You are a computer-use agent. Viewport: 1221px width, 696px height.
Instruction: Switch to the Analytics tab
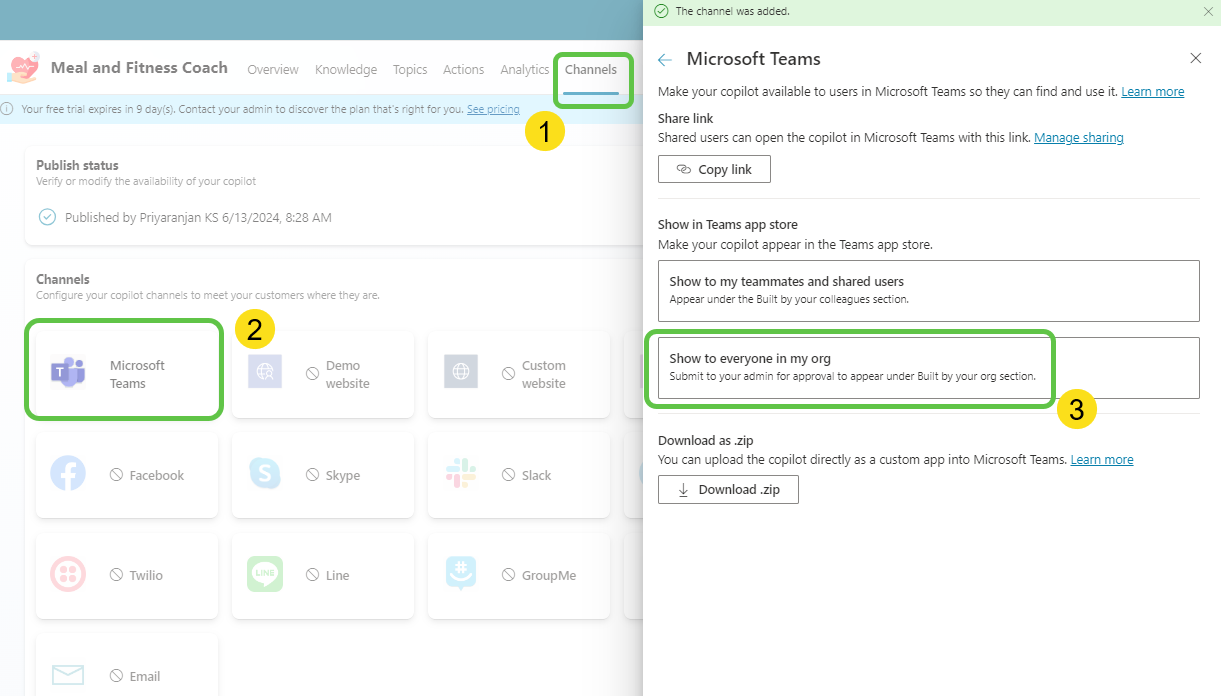524,70
